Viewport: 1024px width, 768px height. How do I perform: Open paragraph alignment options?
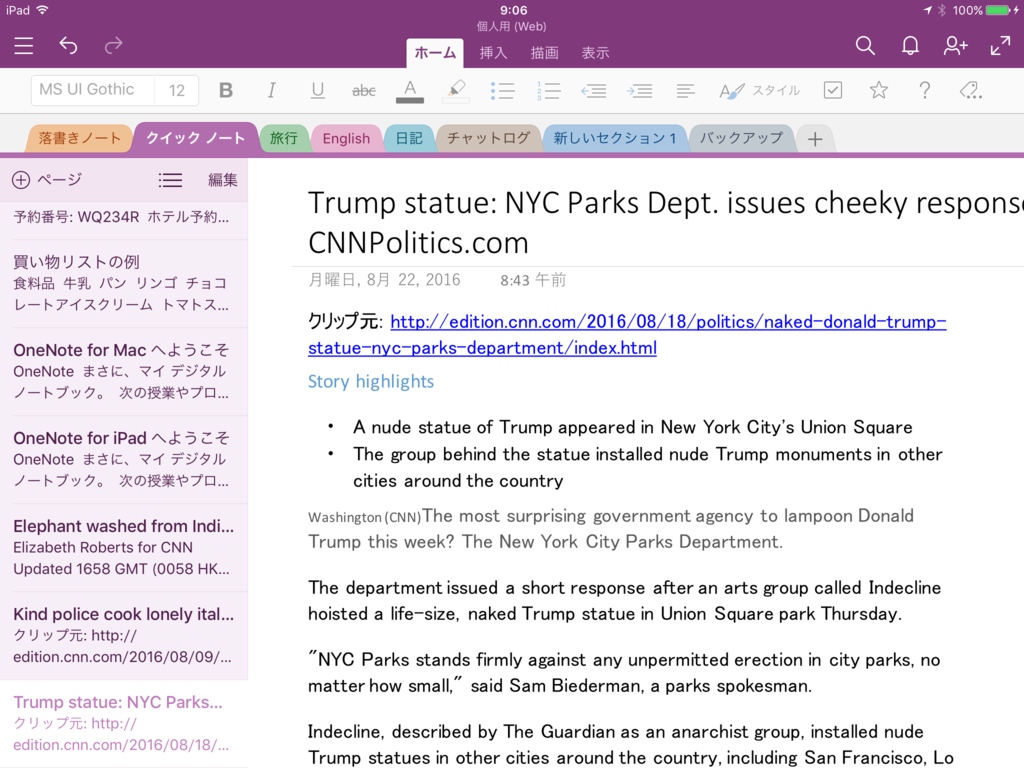(x=686, y=91)
